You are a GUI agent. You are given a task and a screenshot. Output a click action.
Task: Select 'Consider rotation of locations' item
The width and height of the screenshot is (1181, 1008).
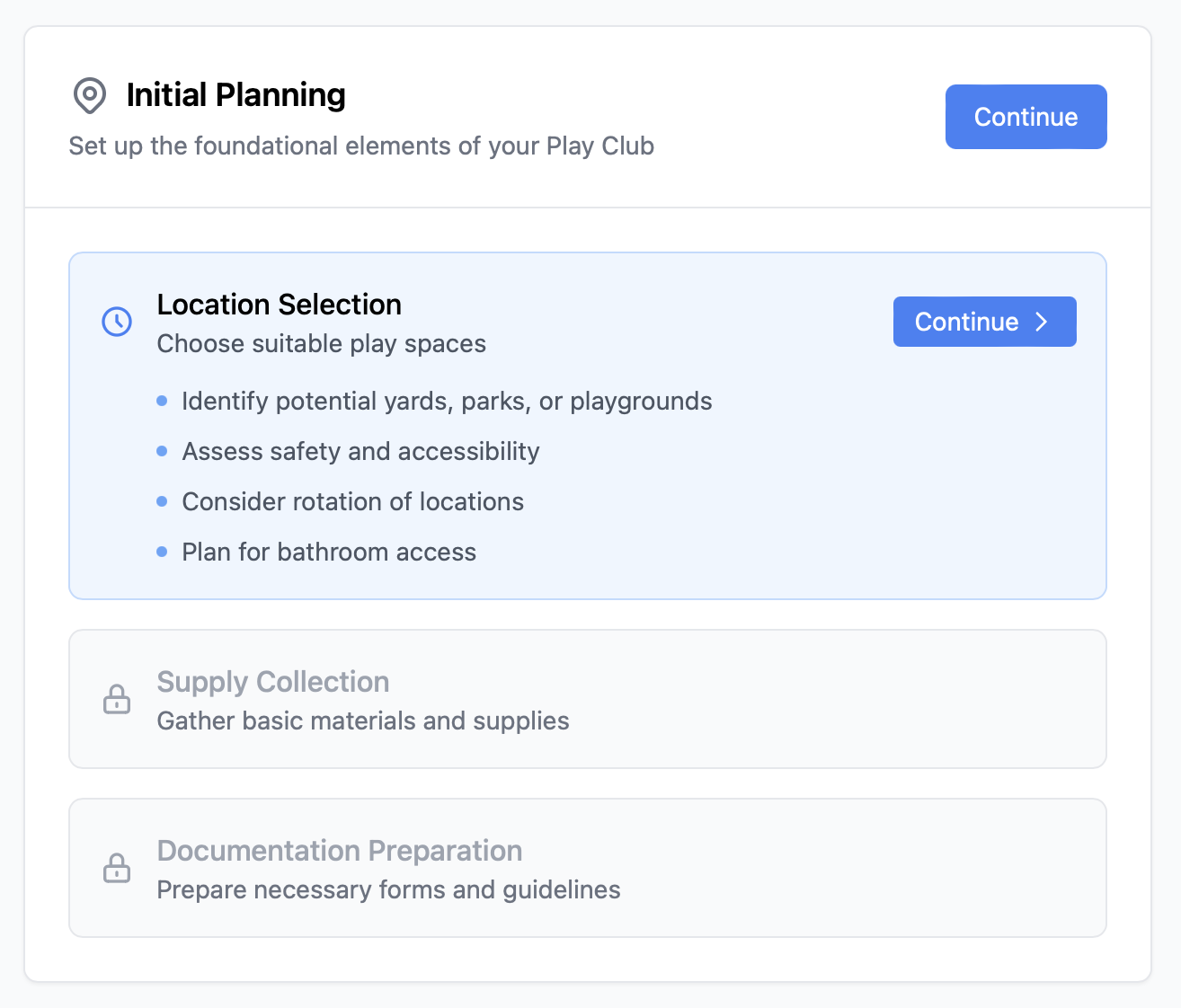352,501
